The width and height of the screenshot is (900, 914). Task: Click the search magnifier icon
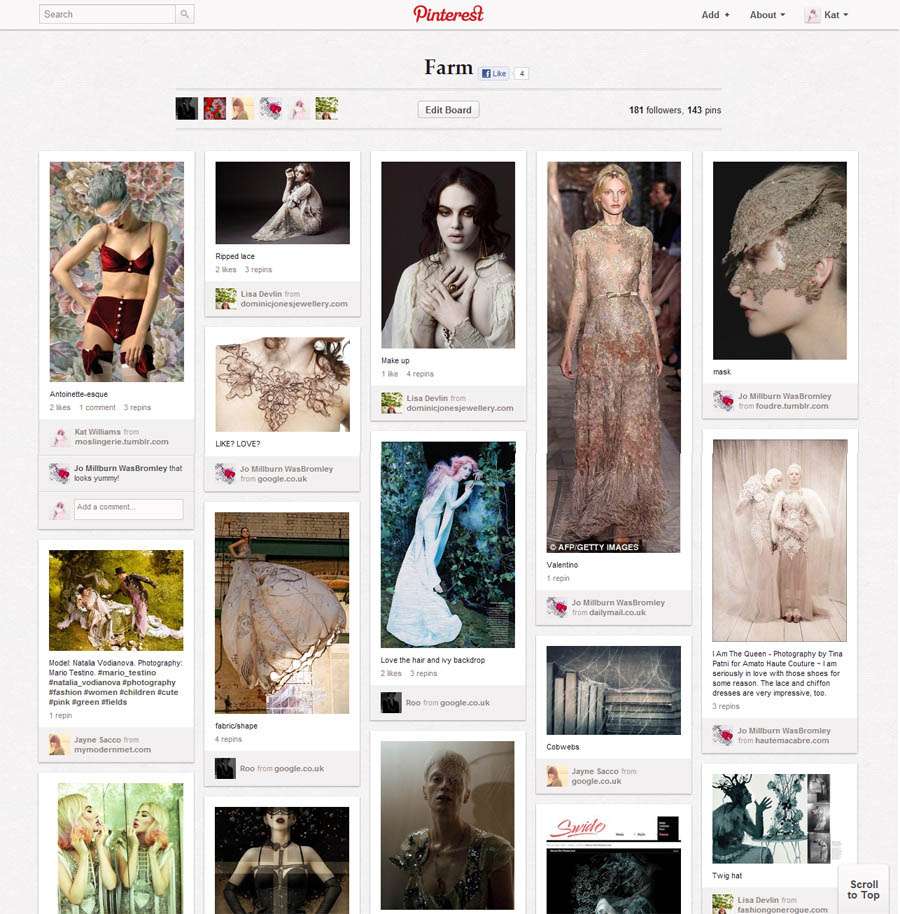click(x=184, y=15)
